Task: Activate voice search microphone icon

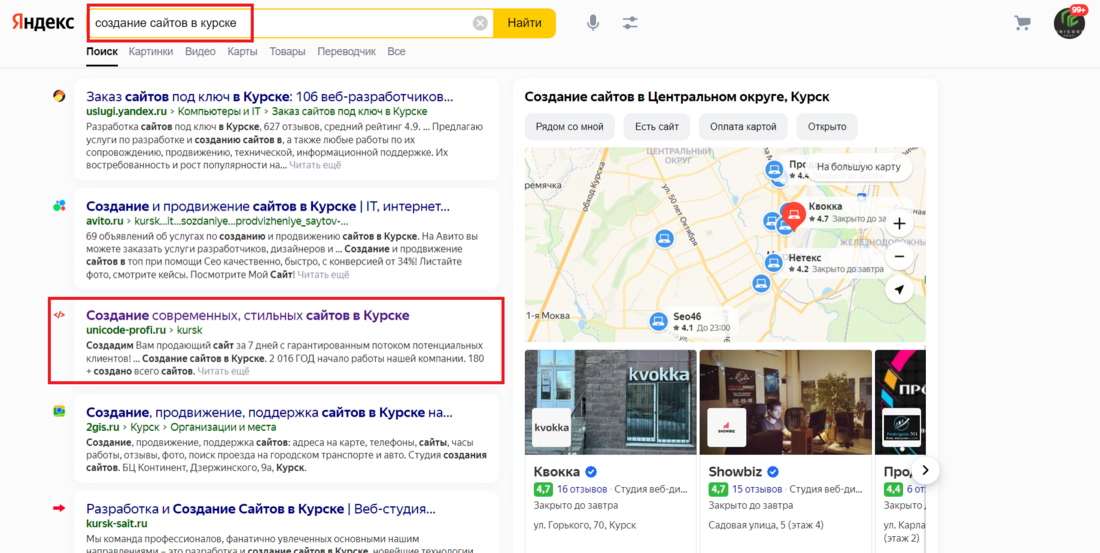Action: (x=593, y=23)
